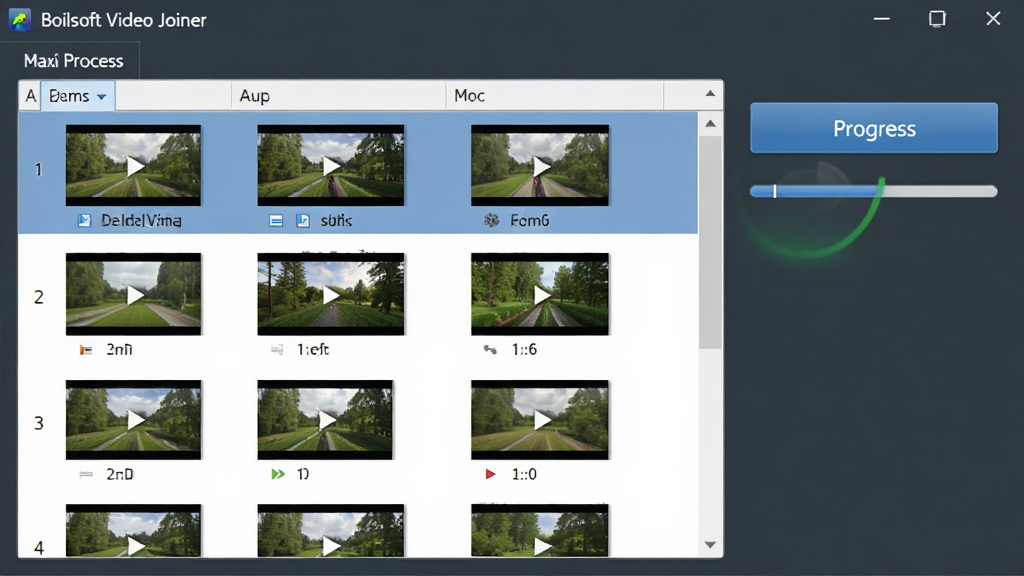
Task: Click the 1::0 label in row 3
Action: click(x=524, y=474)
